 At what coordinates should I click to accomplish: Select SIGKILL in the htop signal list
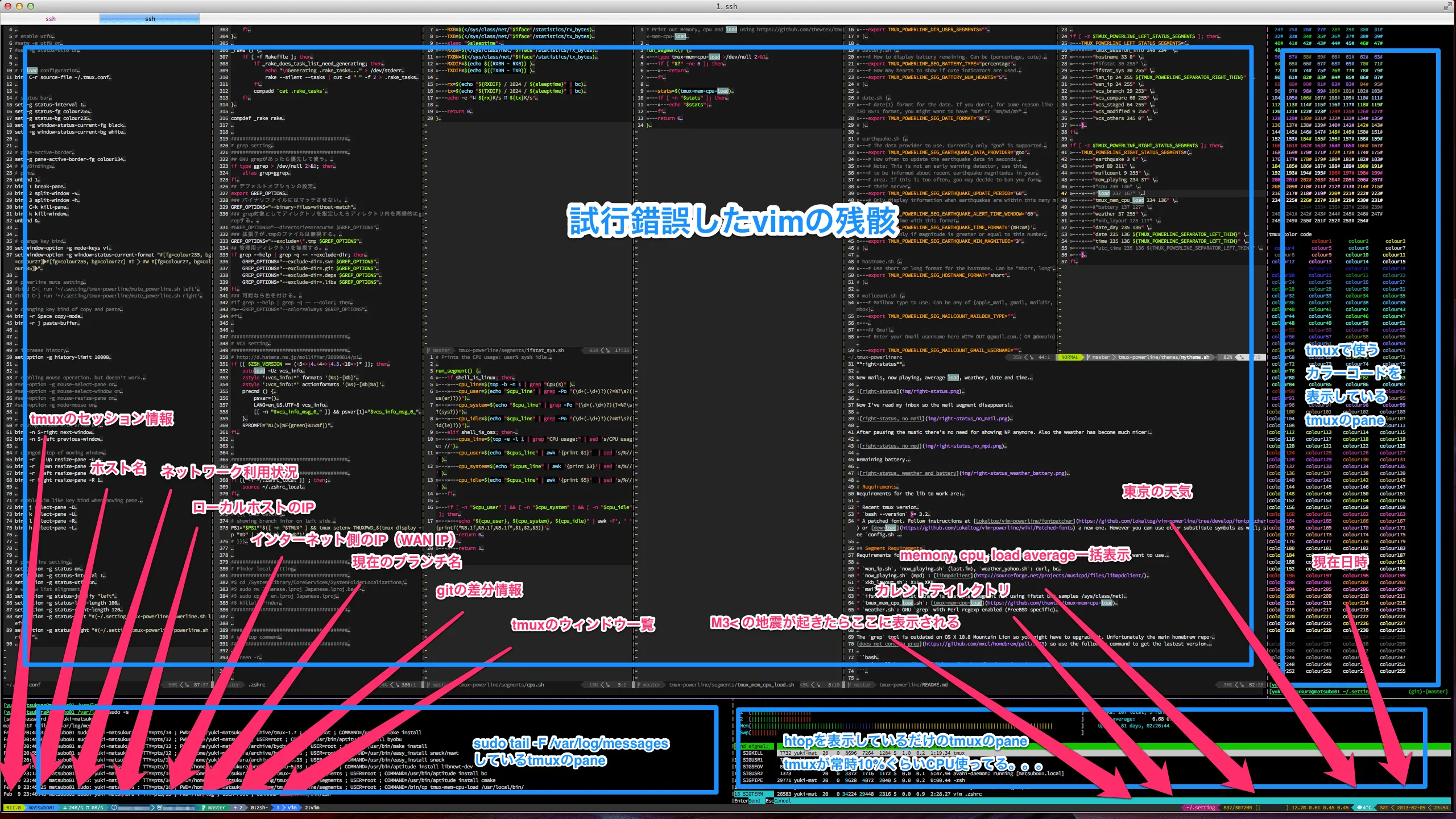[752, 752]
